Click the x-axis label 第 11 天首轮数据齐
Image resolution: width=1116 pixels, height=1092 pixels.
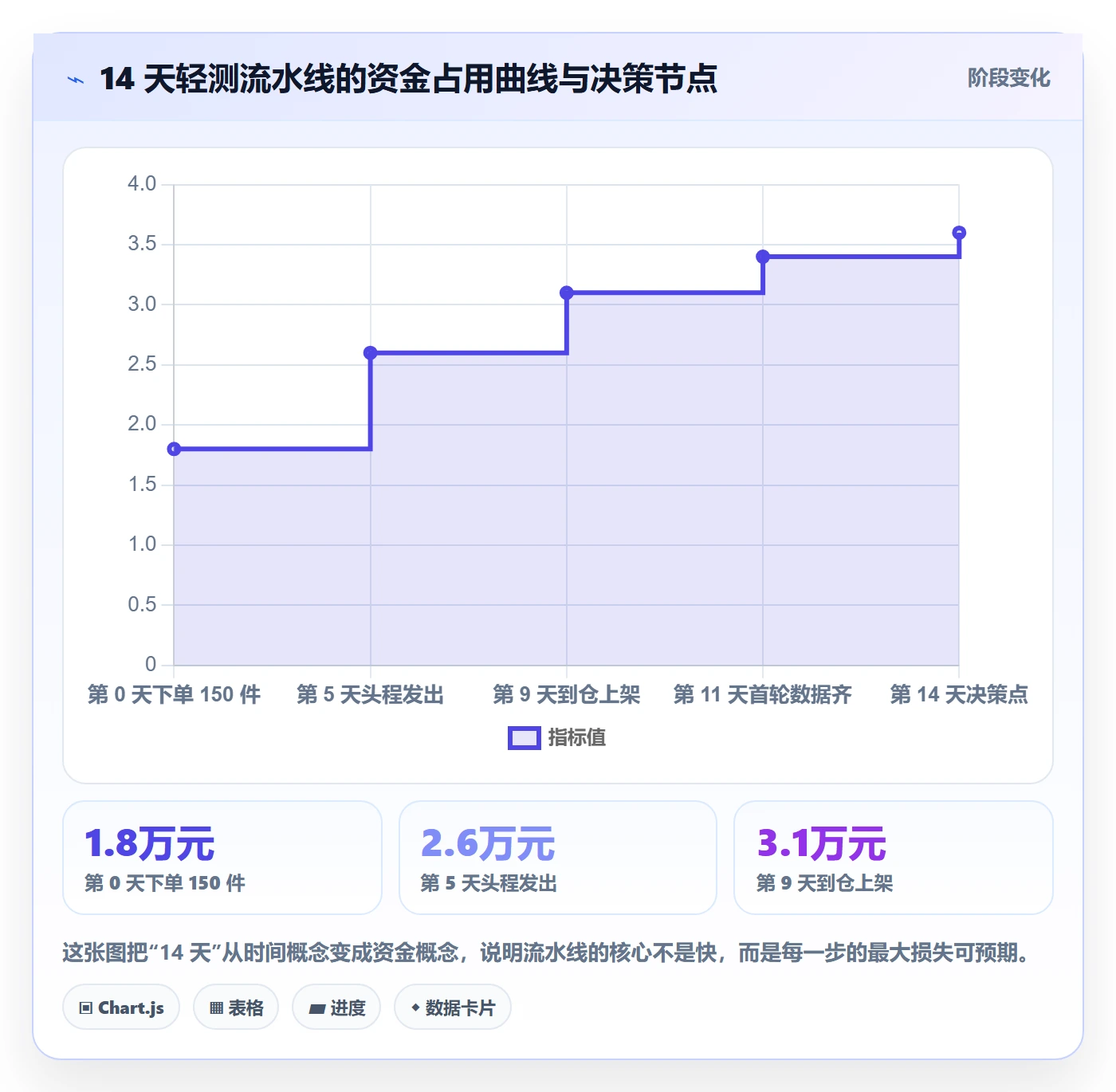tap(763, 694)
